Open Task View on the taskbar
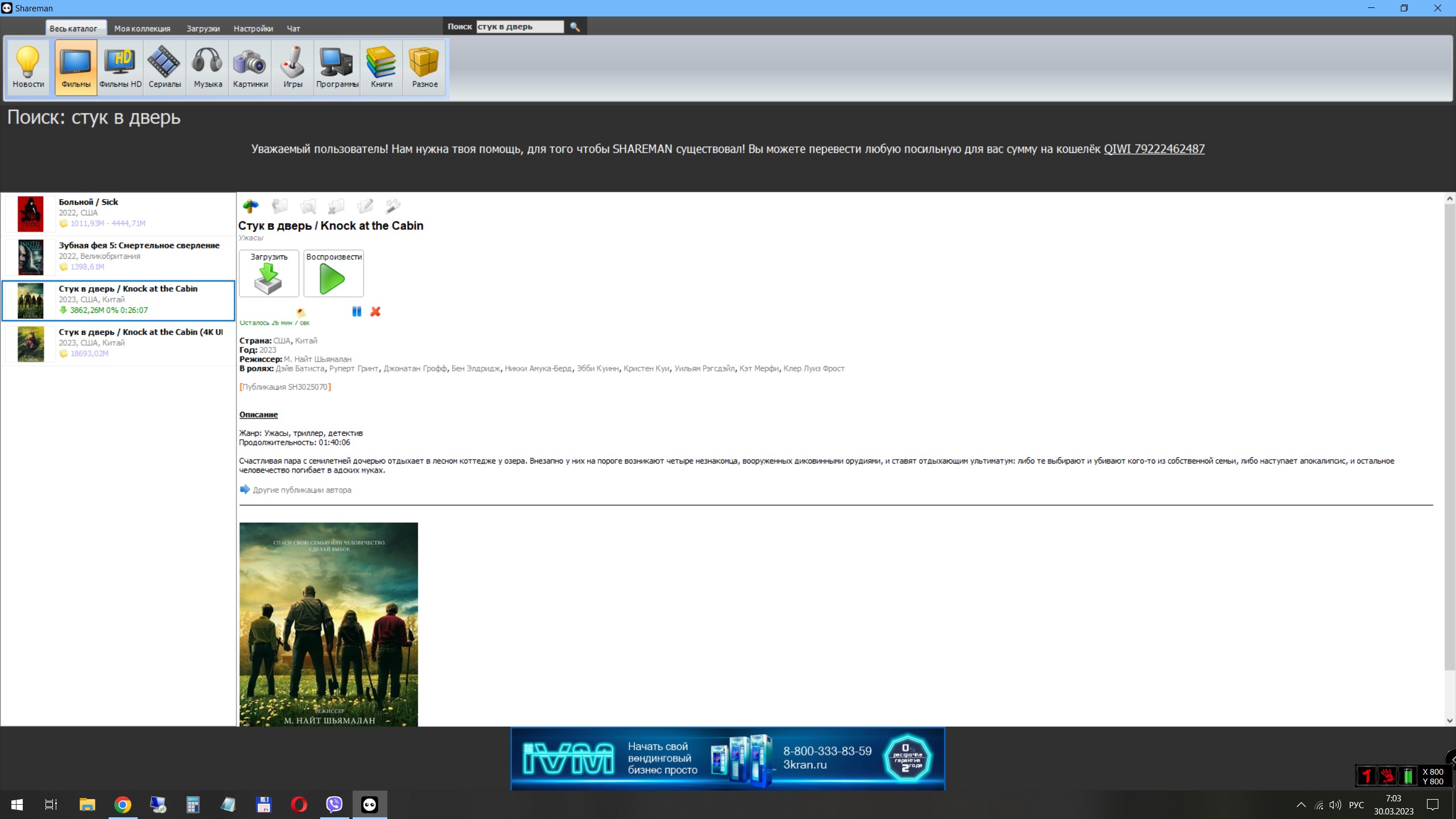 click(51, 805)
